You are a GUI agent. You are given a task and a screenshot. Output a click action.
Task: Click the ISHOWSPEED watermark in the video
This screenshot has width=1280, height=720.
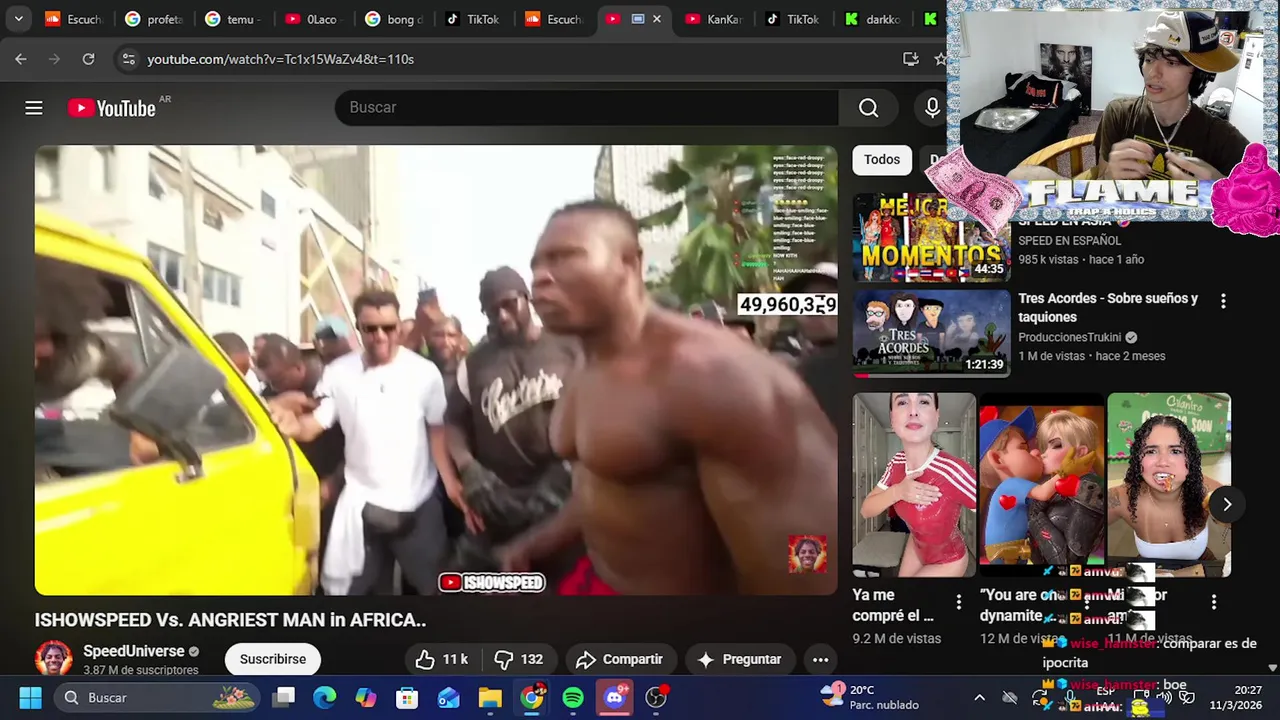coord(492,582)
